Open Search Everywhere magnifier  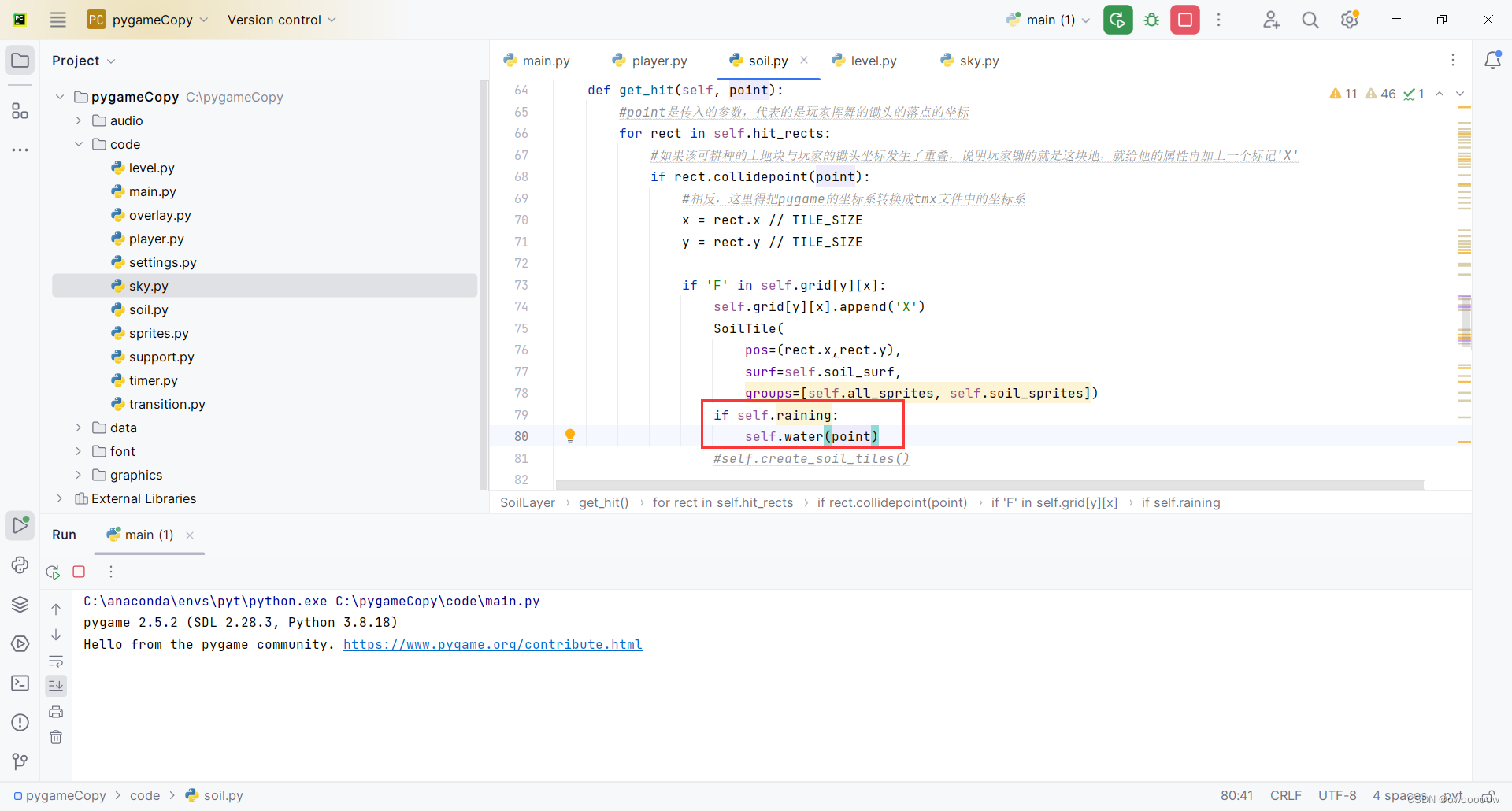(1310, 20)
